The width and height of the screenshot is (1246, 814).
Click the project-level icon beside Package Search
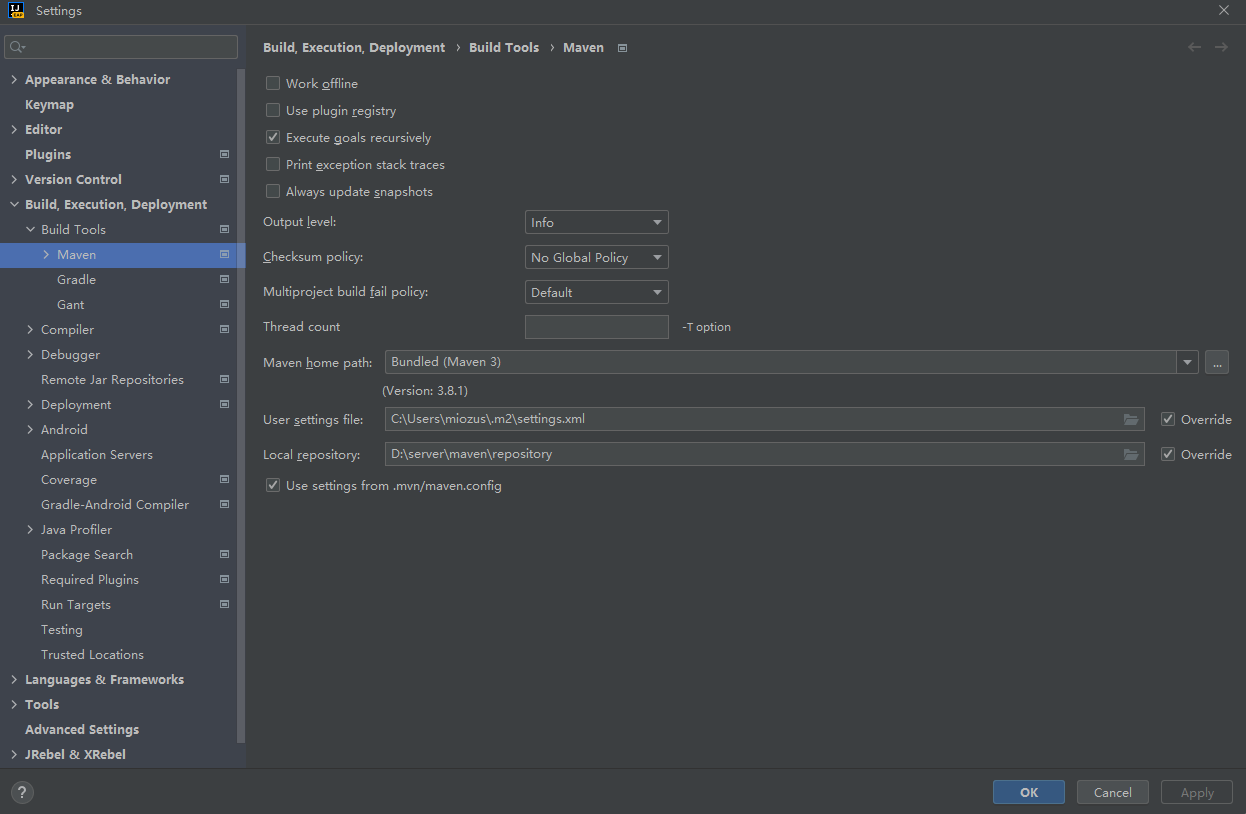(224, 554)
